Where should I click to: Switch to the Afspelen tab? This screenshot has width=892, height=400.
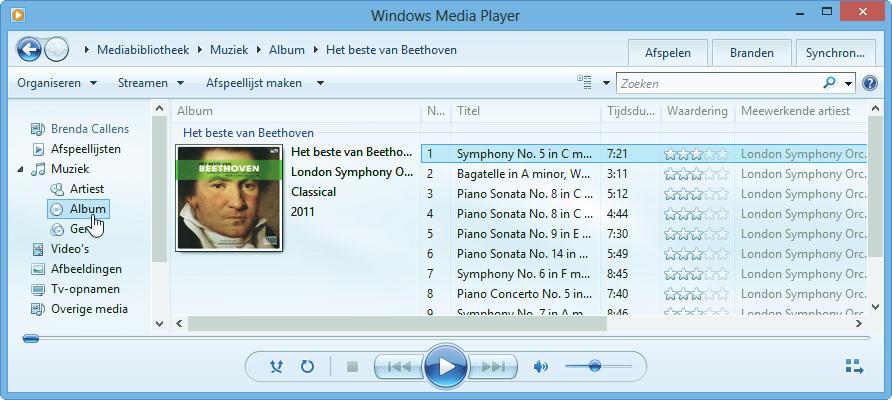pyautogui.click(x=668, y=53)
